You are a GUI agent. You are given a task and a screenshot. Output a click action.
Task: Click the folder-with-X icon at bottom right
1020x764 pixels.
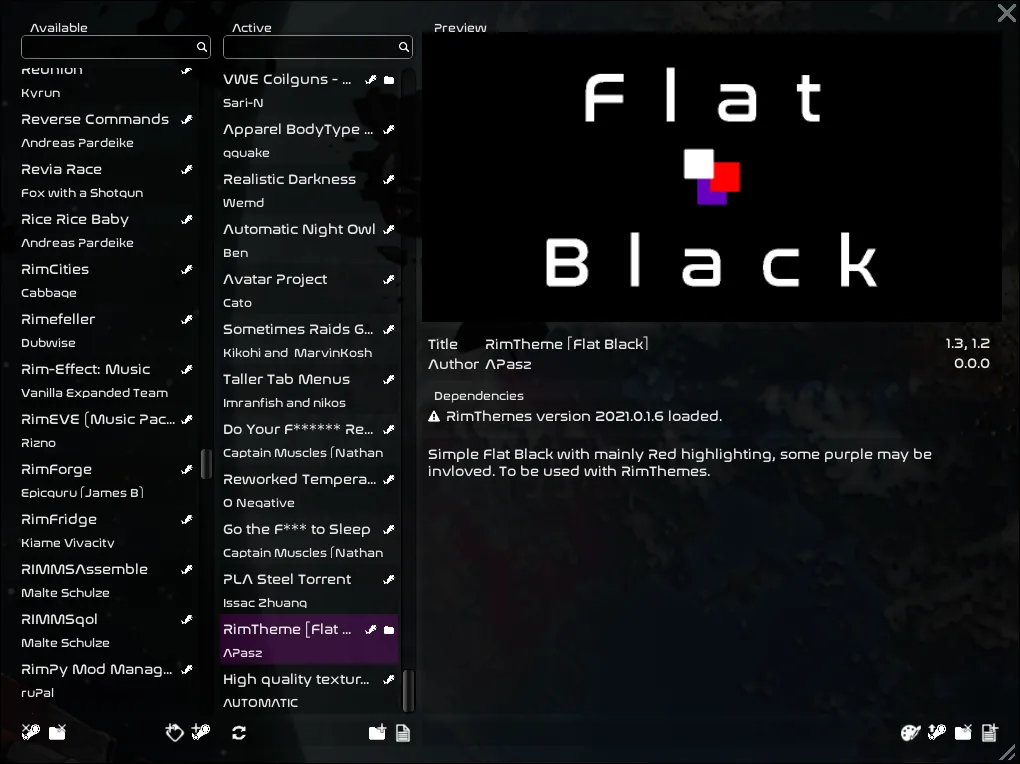click(963, 733)
